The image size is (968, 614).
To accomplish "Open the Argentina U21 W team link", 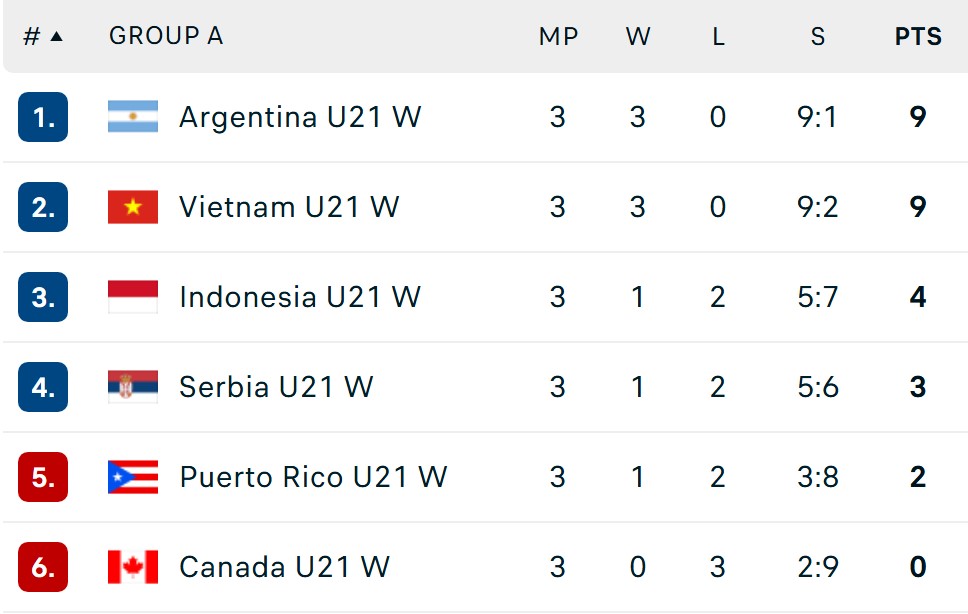I will (x=300, y=117).
